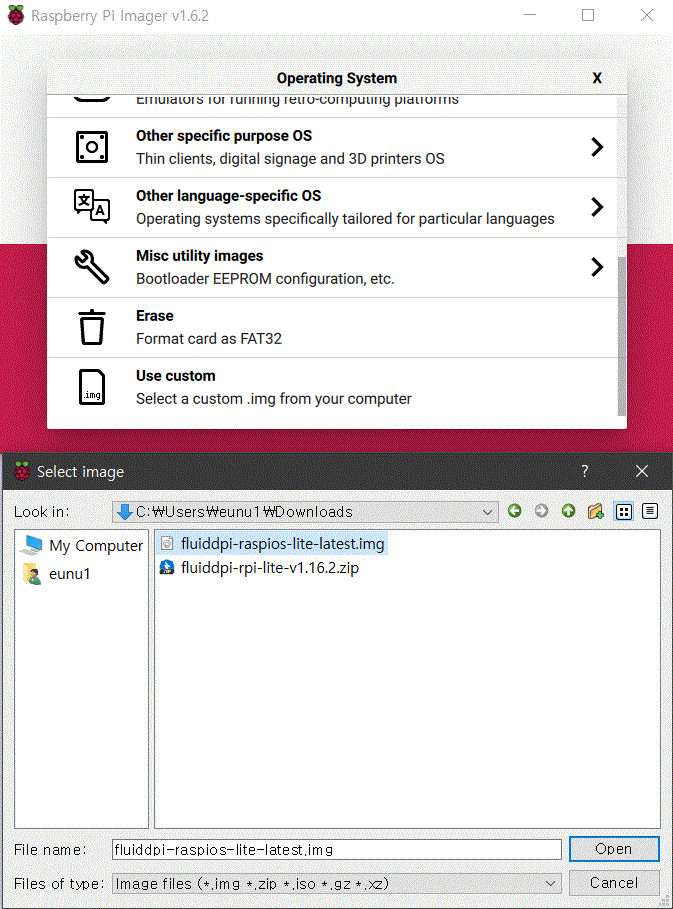Click the My Computer sidebar icon
The width and height of the screenshot is (673, 909).
tap(31, 545)
